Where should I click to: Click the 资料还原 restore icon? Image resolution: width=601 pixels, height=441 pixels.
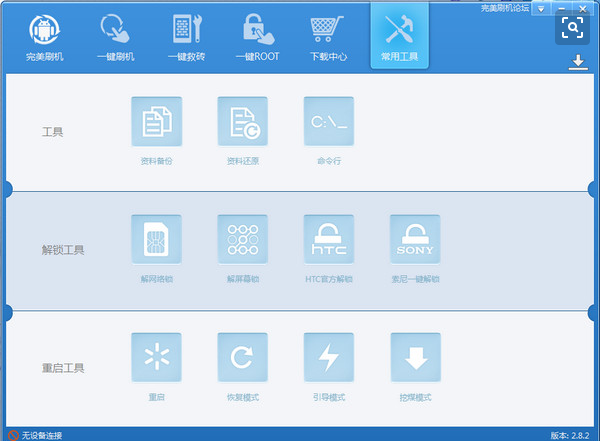243,121
